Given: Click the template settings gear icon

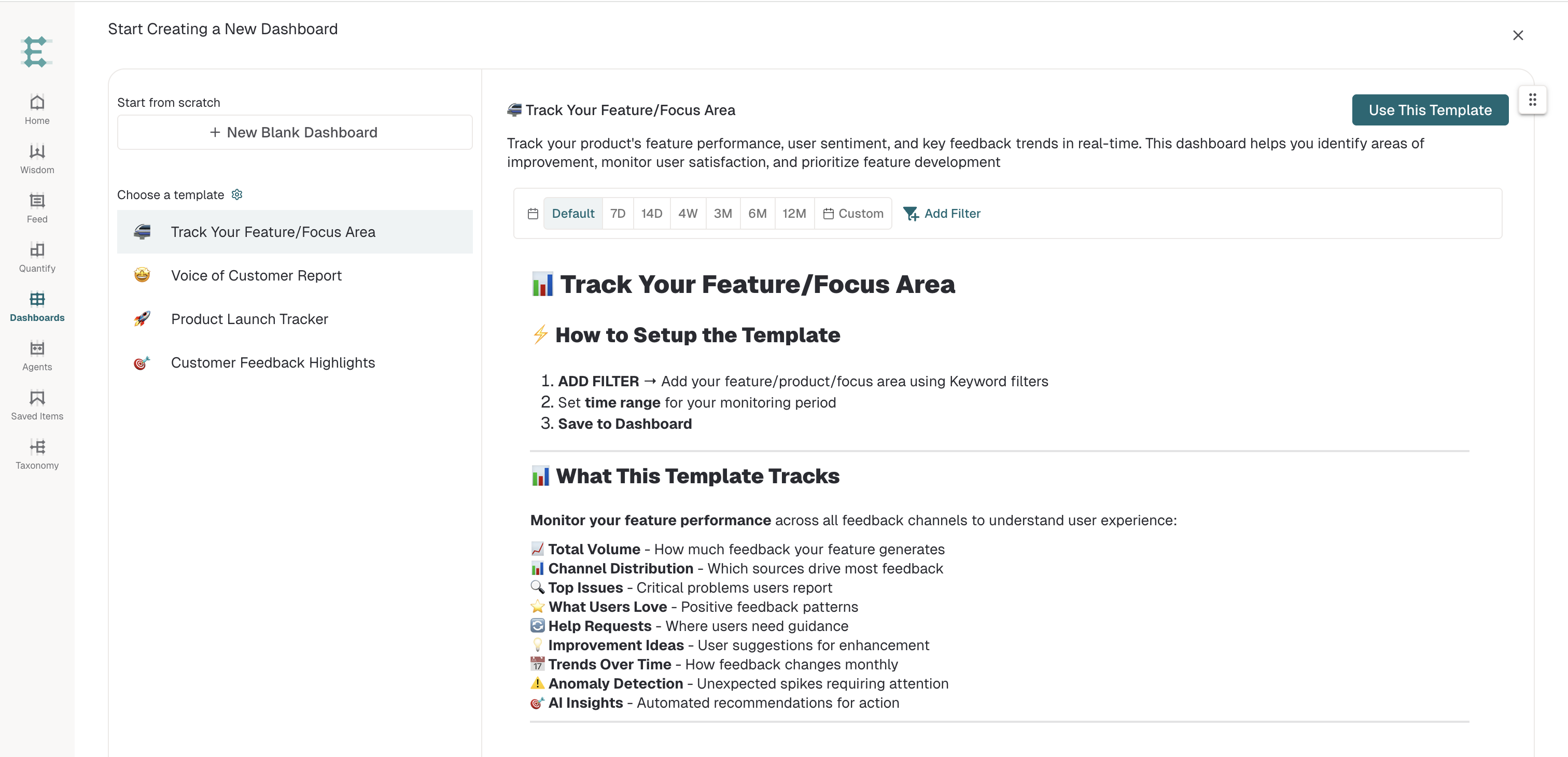Looking at the screenshot, I should 237,195.
